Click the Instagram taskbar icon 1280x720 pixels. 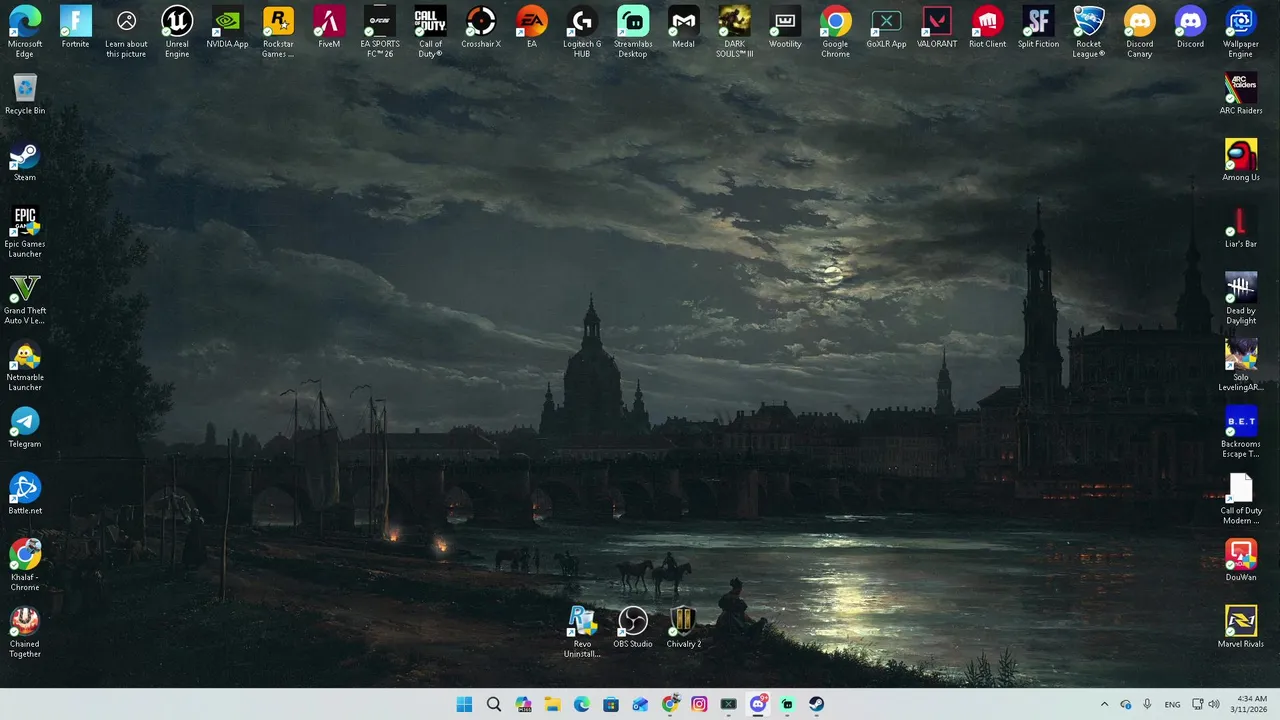click(699, 704)
